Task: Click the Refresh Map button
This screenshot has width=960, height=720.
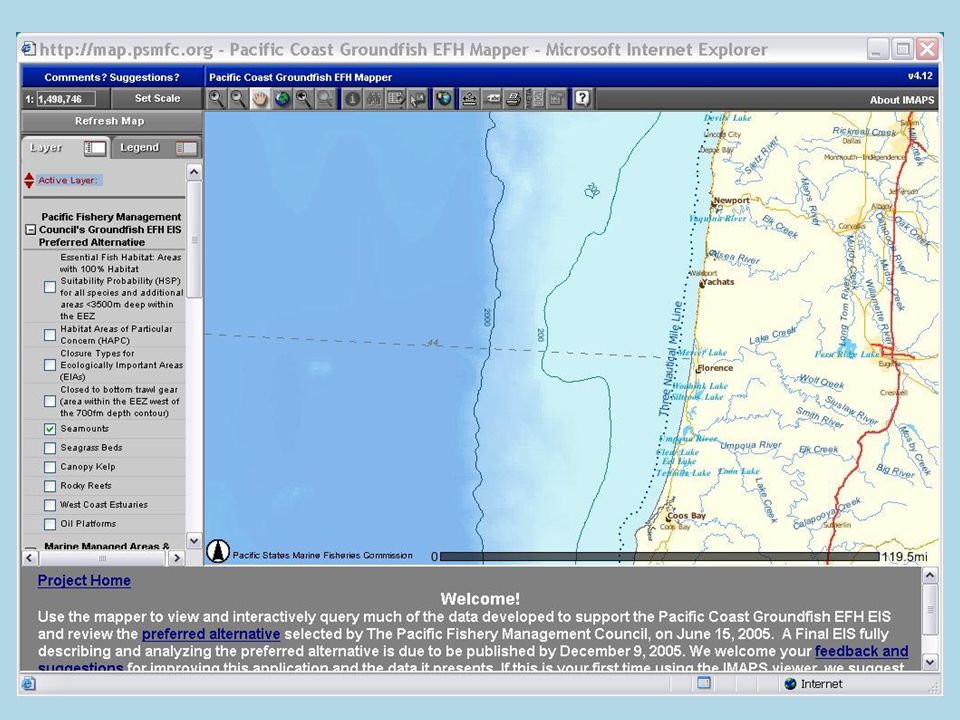Action: (x=110, y=121)
